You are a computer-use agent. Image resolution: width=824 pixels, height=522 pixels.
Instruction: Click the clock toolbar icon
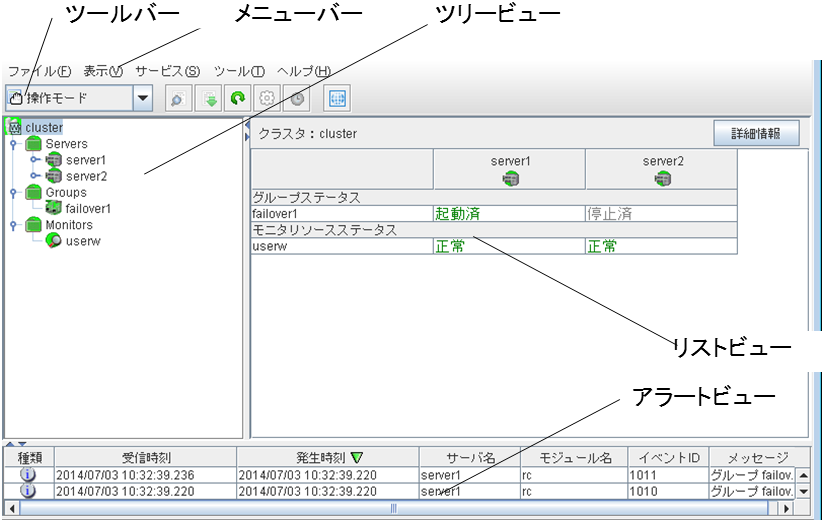point(297,98)
